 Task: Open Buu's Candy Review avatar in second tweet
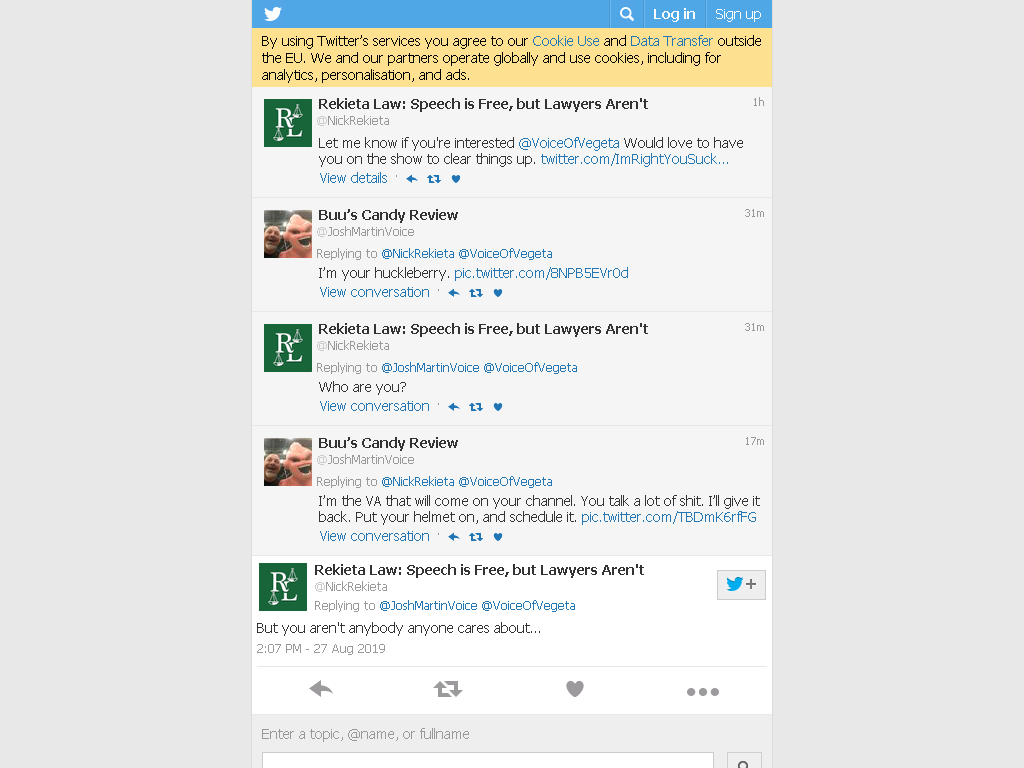click(288, 234)
